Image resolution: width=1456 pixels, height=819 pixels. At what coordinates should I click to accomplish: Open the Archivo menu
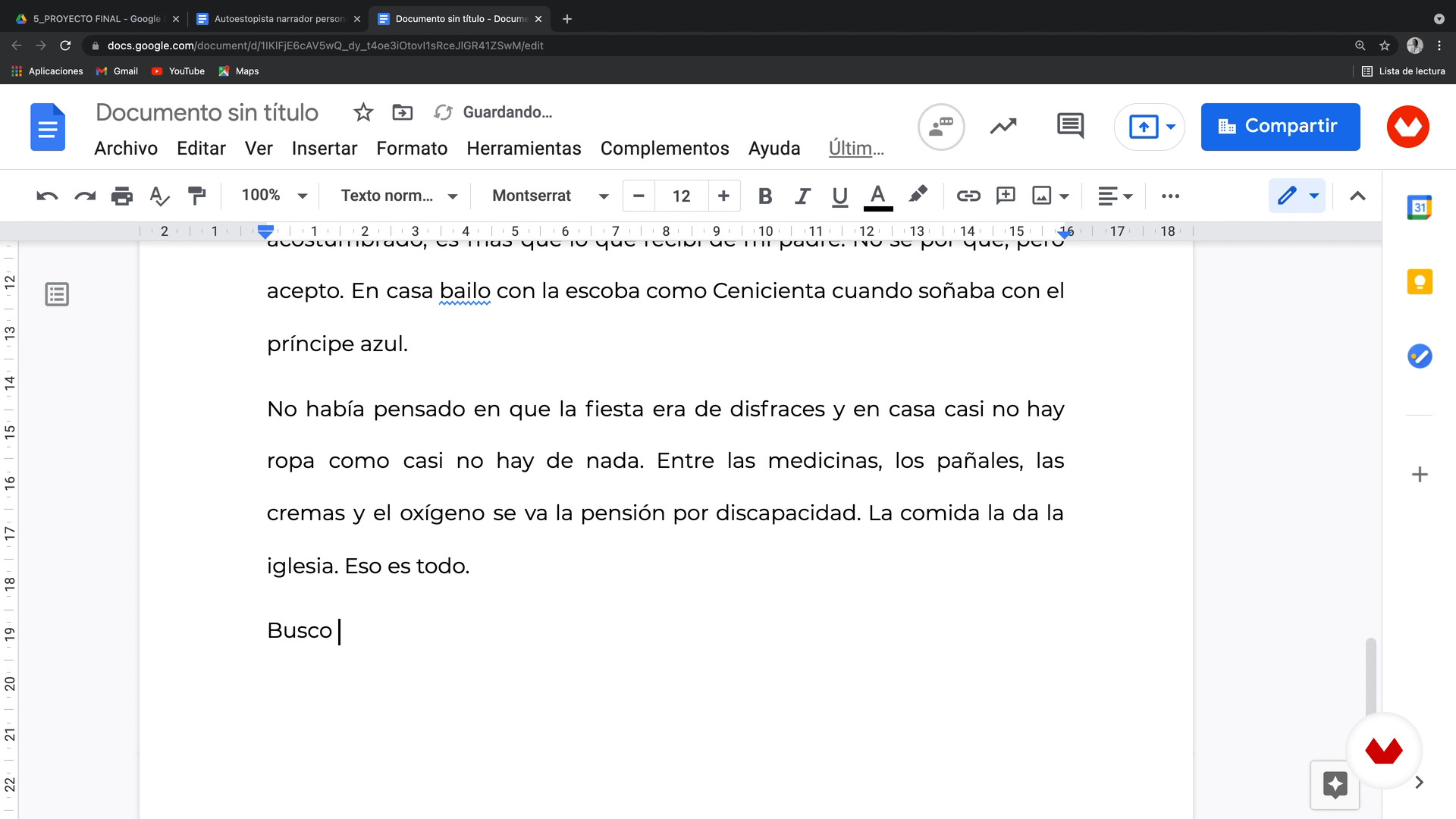(x=126, y=148)
